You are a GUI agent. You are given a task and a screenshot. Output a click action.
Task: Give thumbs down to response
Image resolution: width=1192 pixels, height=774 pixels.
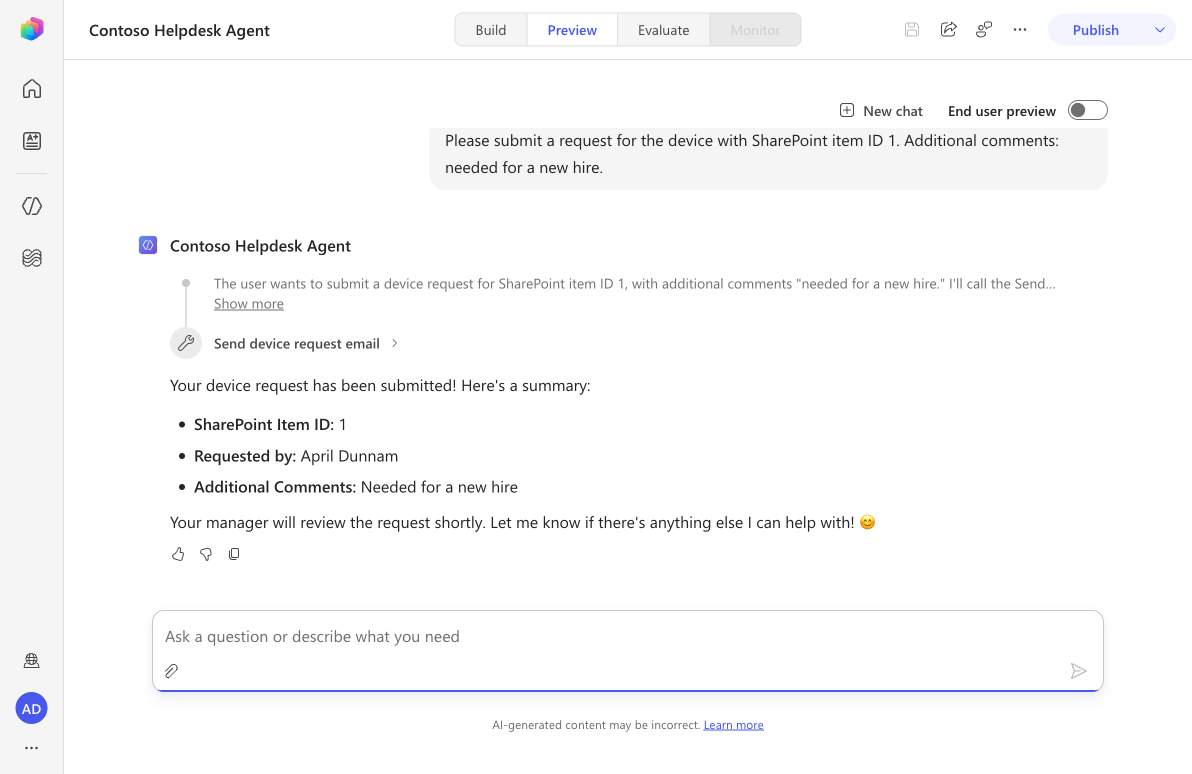[x=206, y=554]
